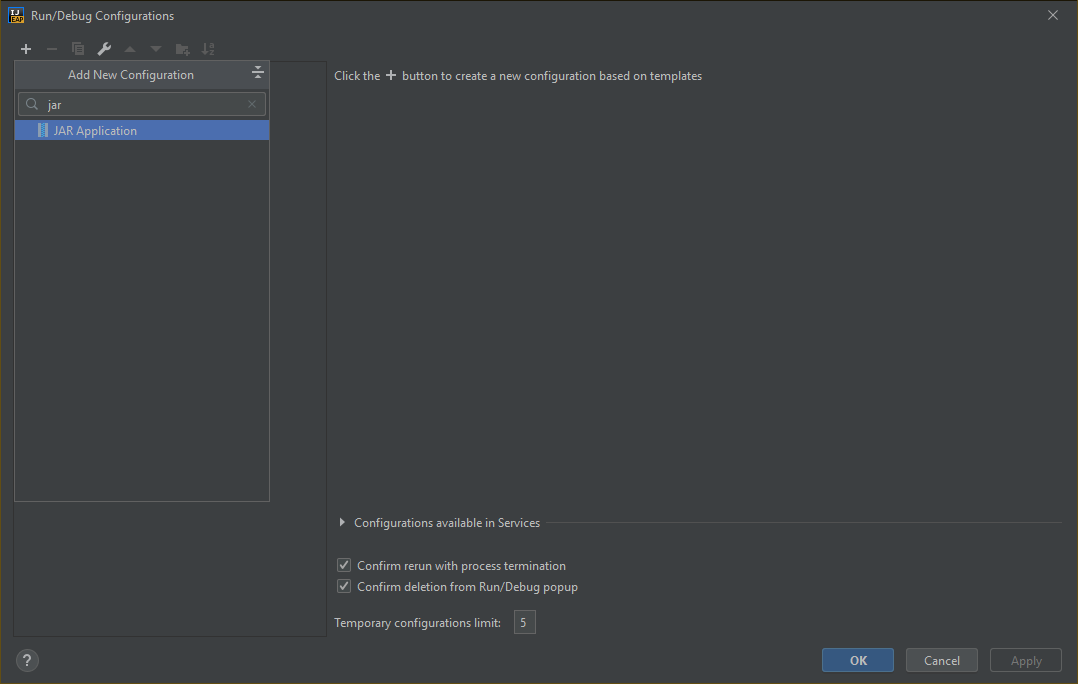Collapse the Add New Configuration list

click(x=257, y=73)
